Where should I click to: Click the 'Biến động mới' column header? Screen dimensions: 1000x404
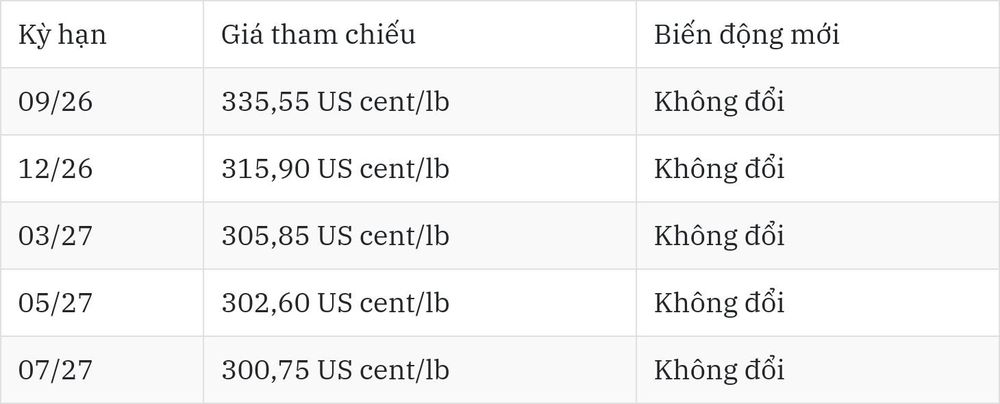747,34
